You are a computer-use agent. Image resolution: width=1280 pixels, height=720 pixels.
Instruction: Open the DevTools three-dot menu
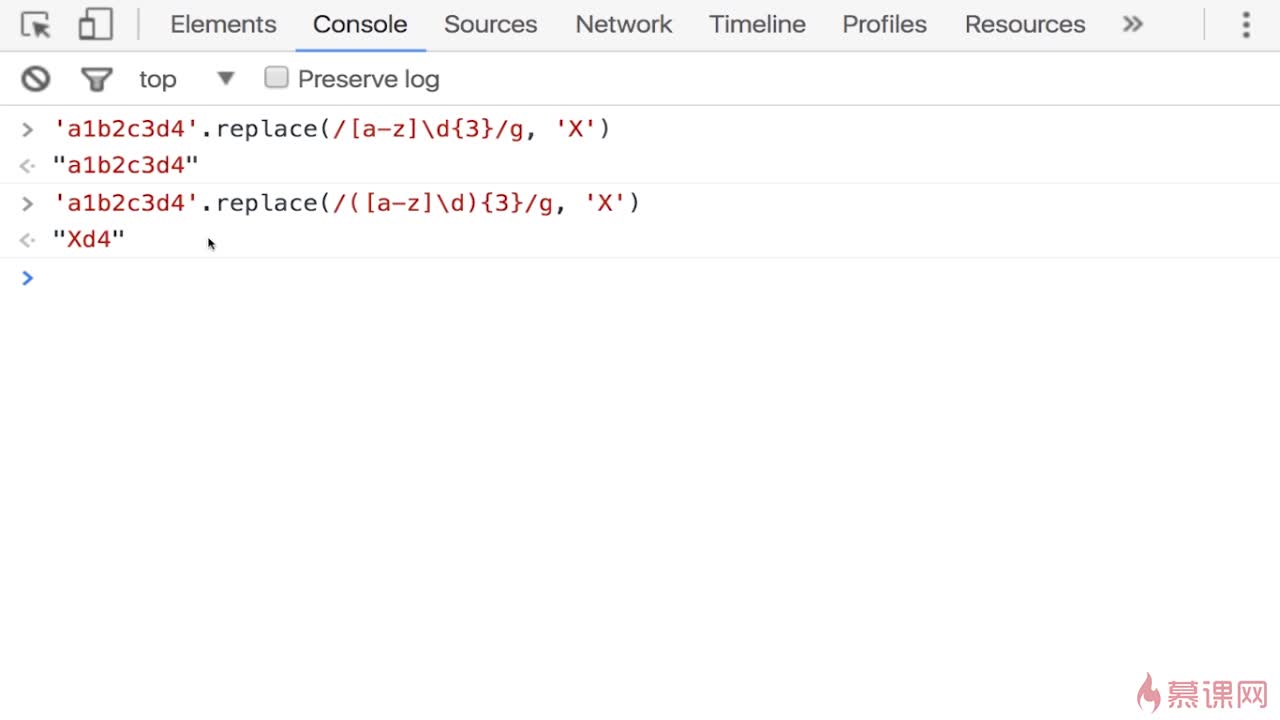(1246, 25)
